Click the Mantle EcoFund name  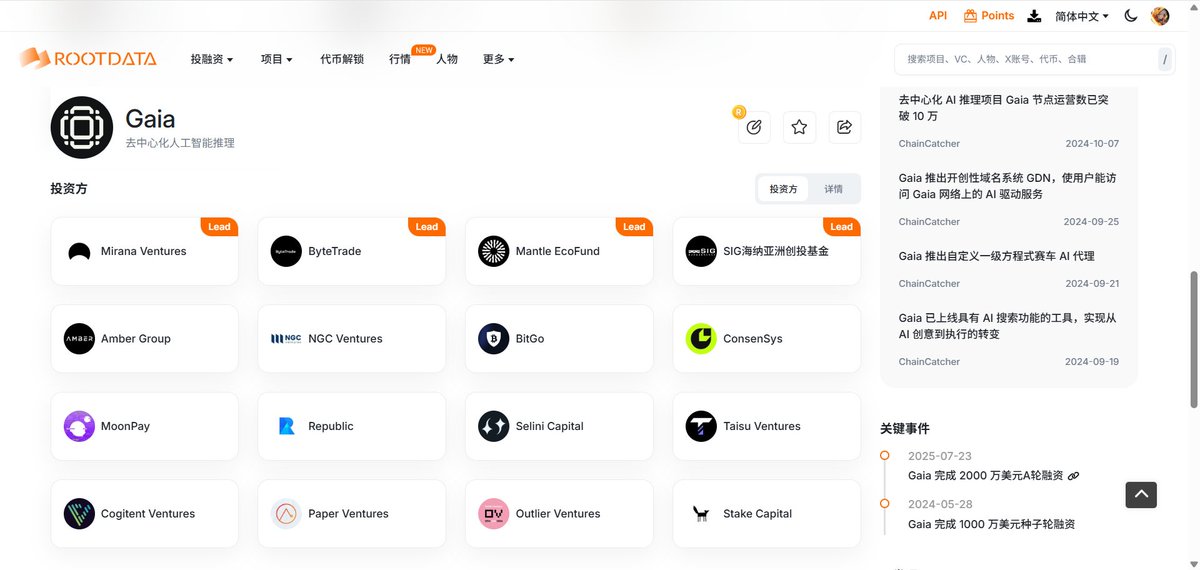[558, 252]
